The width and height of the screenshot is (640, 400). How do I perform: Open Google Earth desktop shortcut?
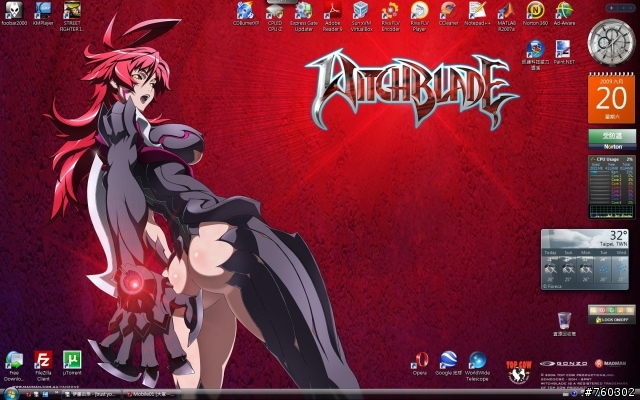(x=448, y=363)
